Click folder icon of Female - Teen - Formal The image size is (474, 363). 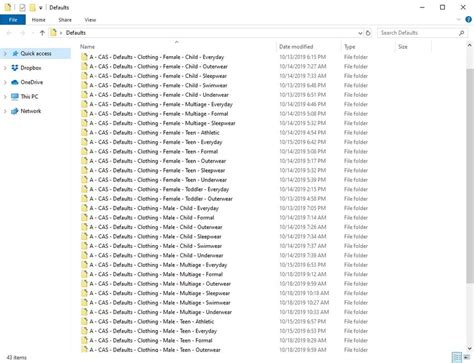[84, 151]
